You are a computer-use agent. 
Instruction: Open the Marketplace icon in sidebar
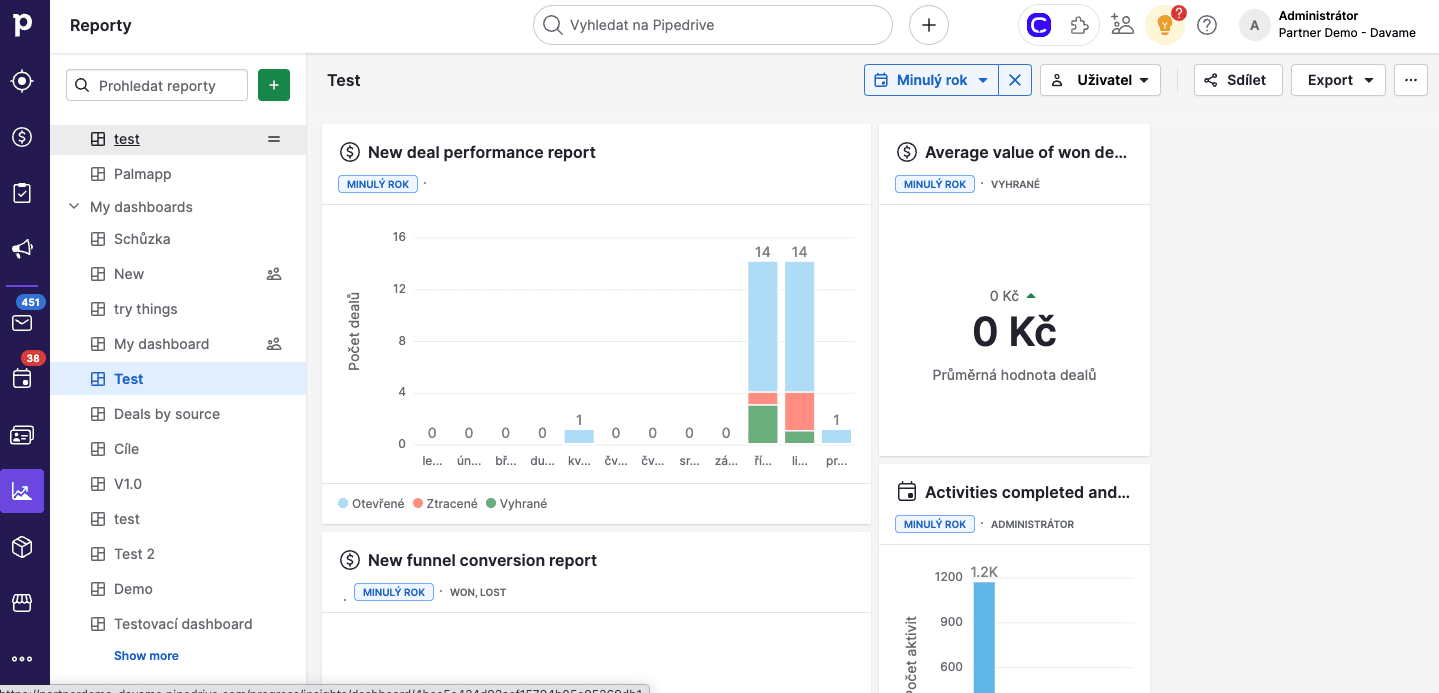click(x=22, y=603)
